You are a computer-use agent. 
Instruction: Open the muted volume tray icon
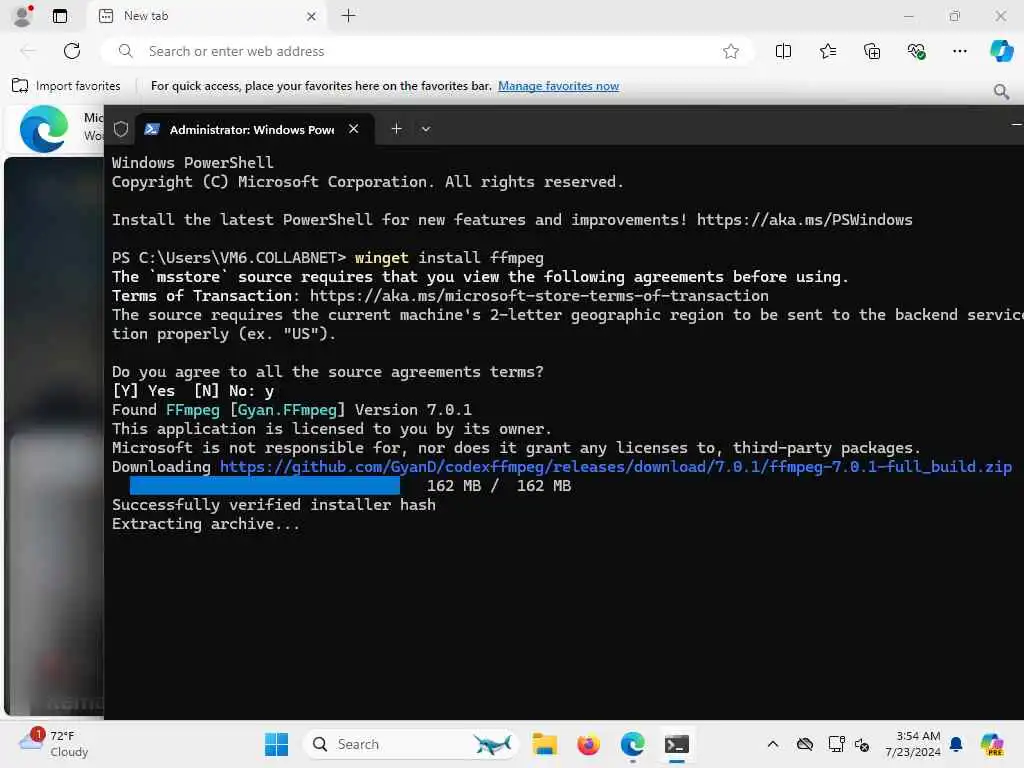click(862, 744)
